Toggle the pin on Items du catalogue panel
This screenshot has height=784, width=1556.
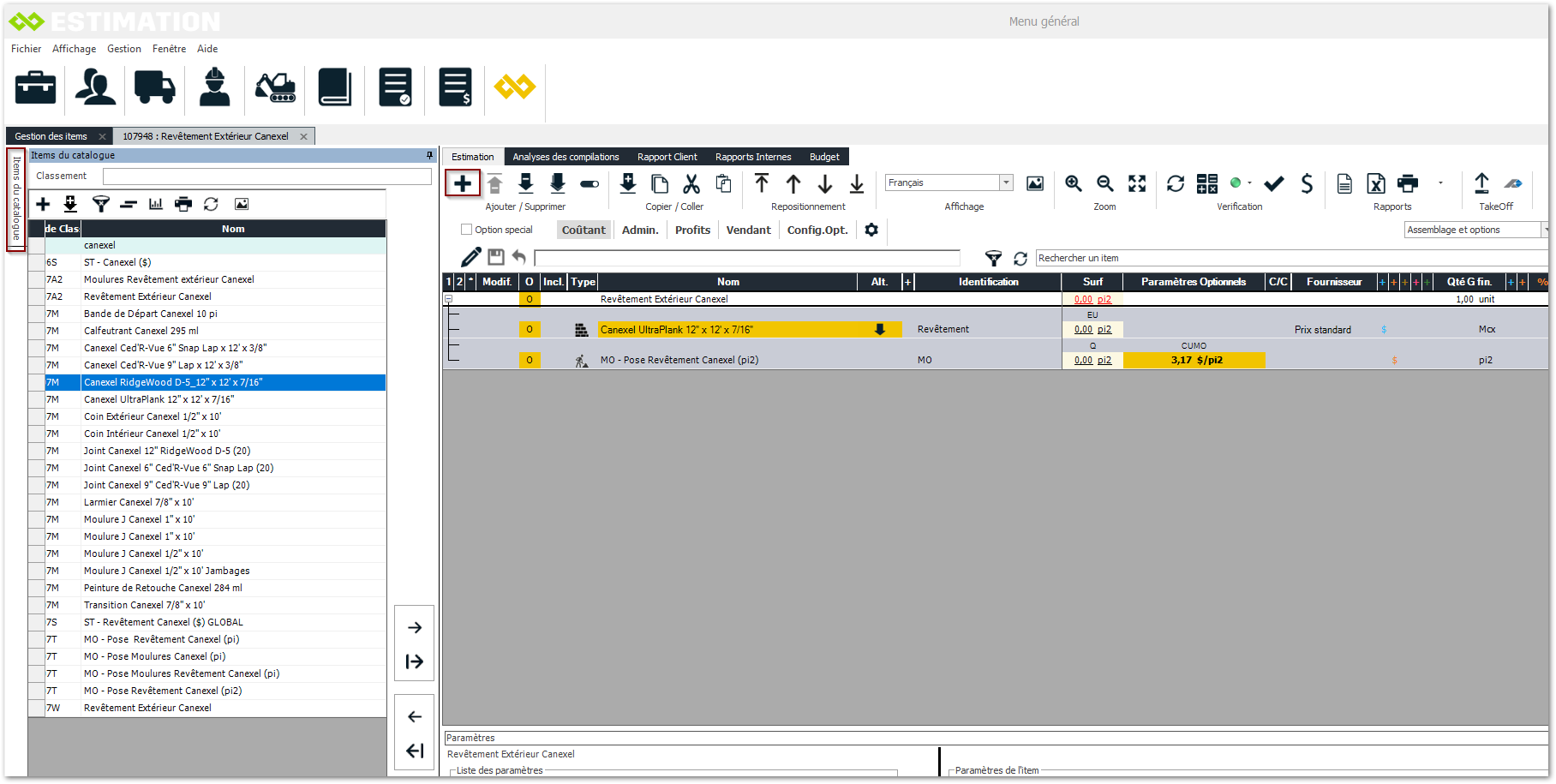pos(429,155)
